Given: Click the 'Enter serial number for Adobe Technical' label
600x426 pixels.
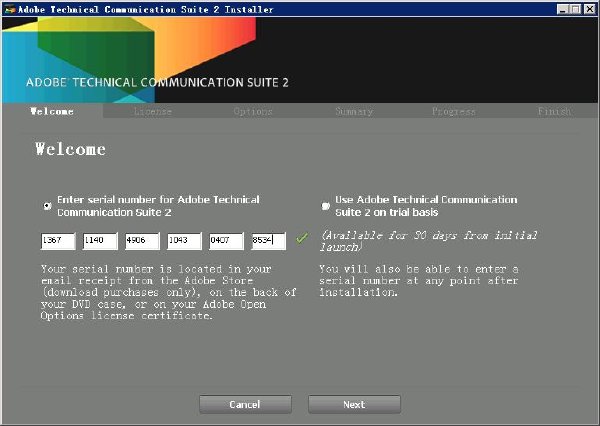Looking at the screenshot, I should [x=158, y=206].
